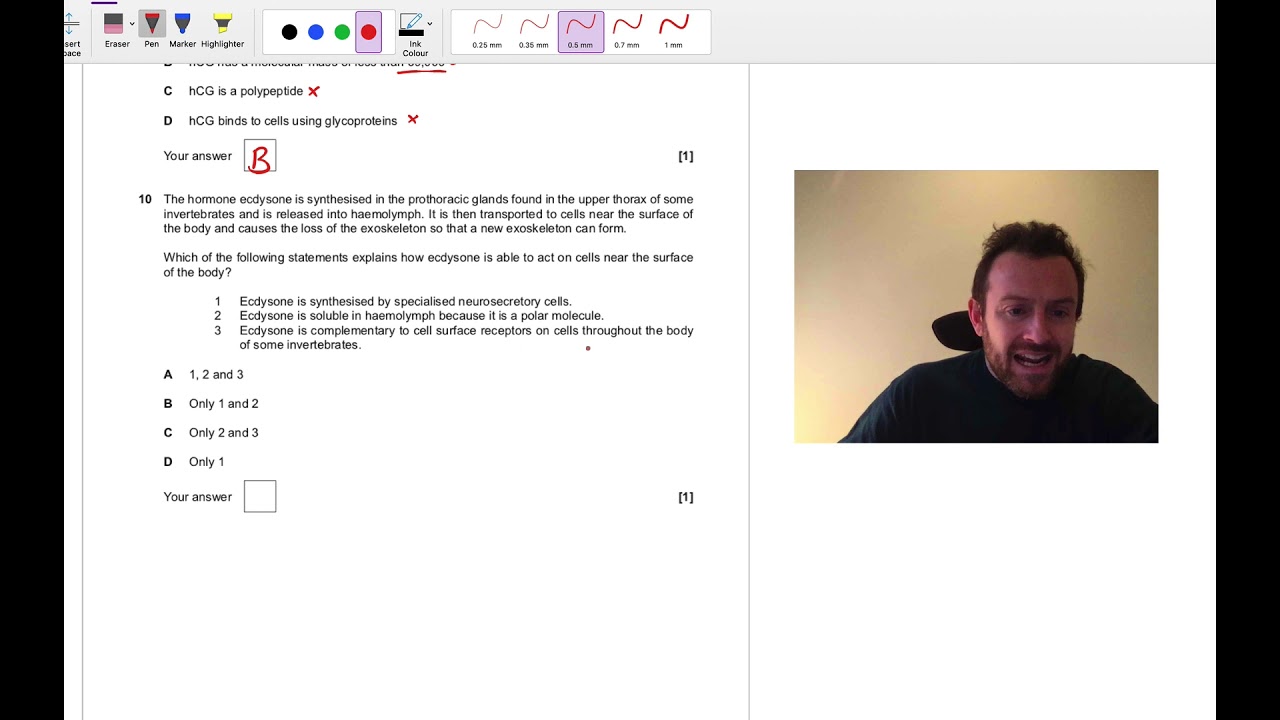The image size is (1280, 720).
Task: Click 'Which of the following statements' sentence
Action: pos(428,264)
